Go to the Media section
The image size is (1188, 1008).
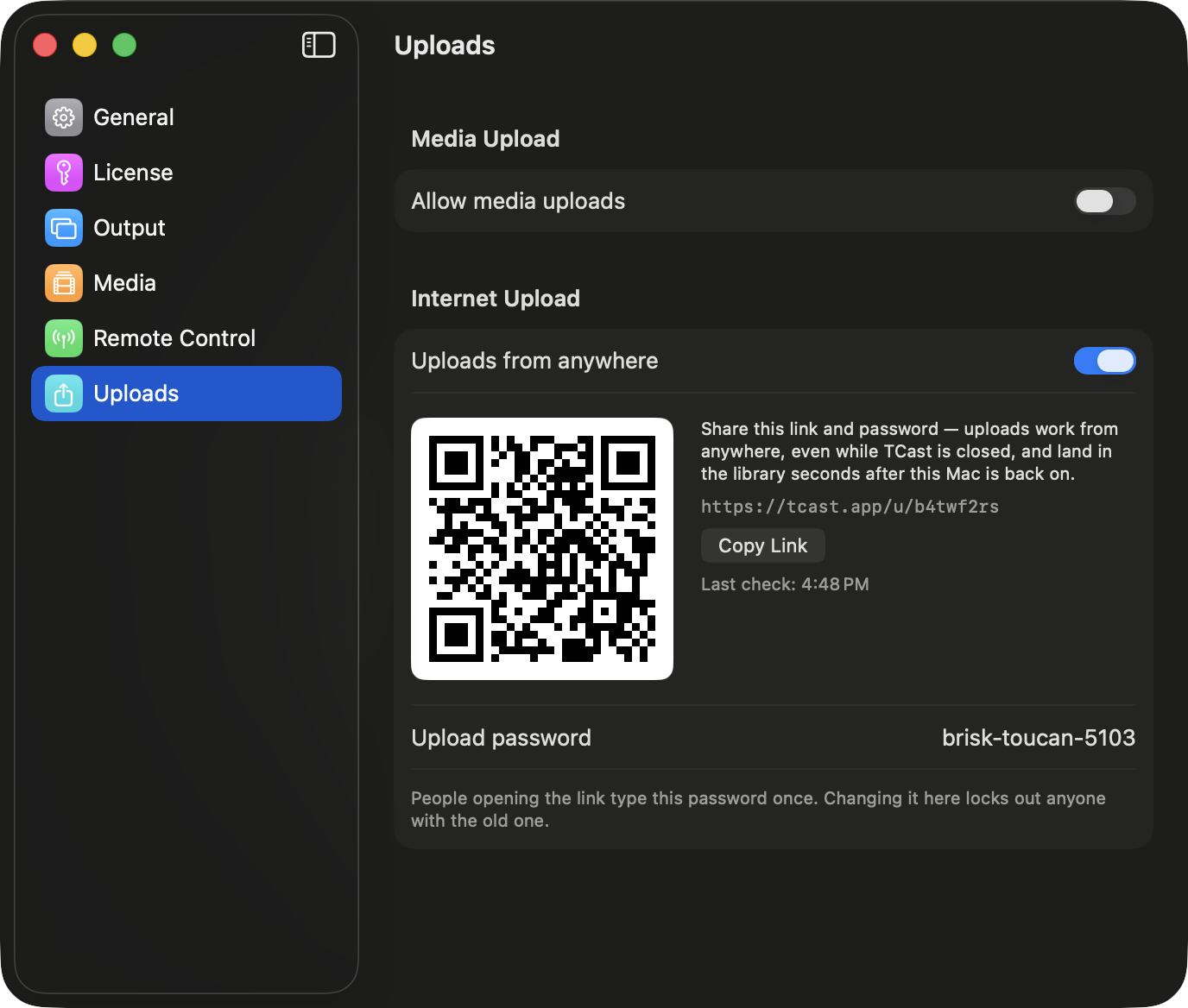(186, 283)
